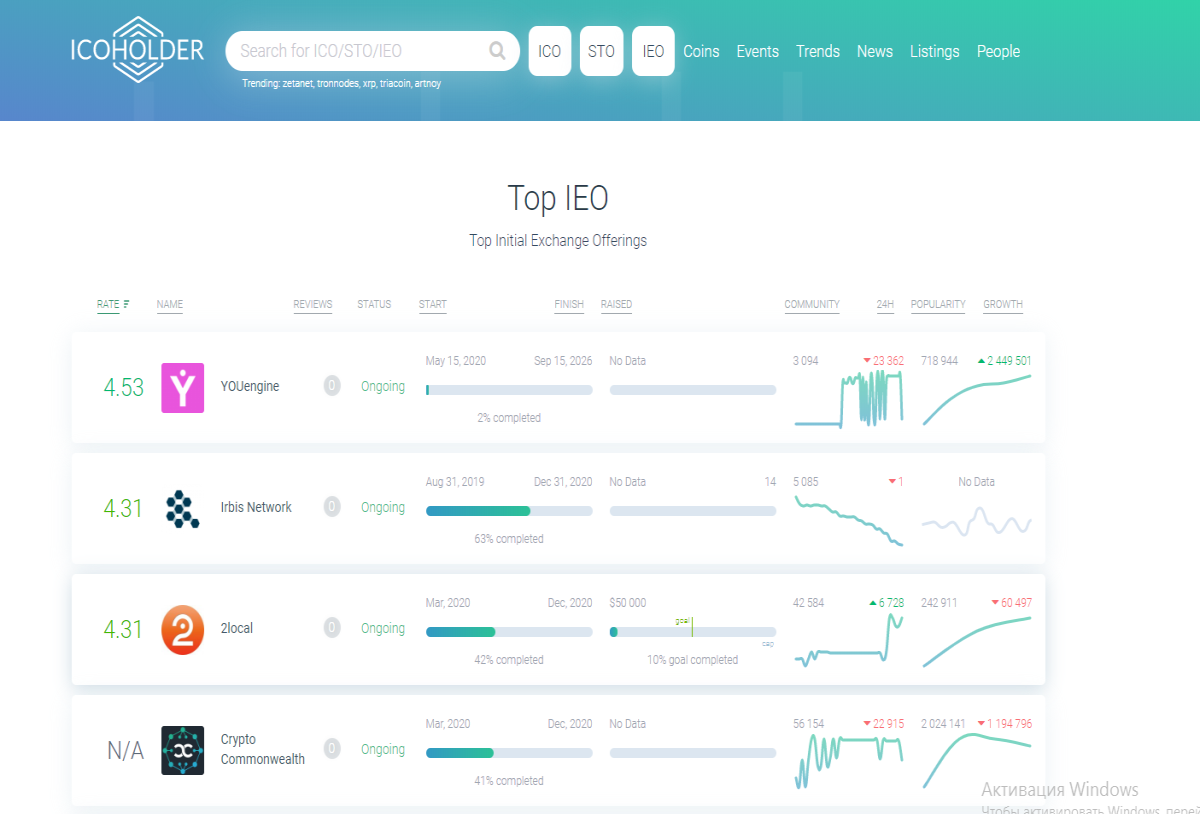Select the STO button in header
The height and width of the screenshot is (814, 1200).
pos(601,51)
